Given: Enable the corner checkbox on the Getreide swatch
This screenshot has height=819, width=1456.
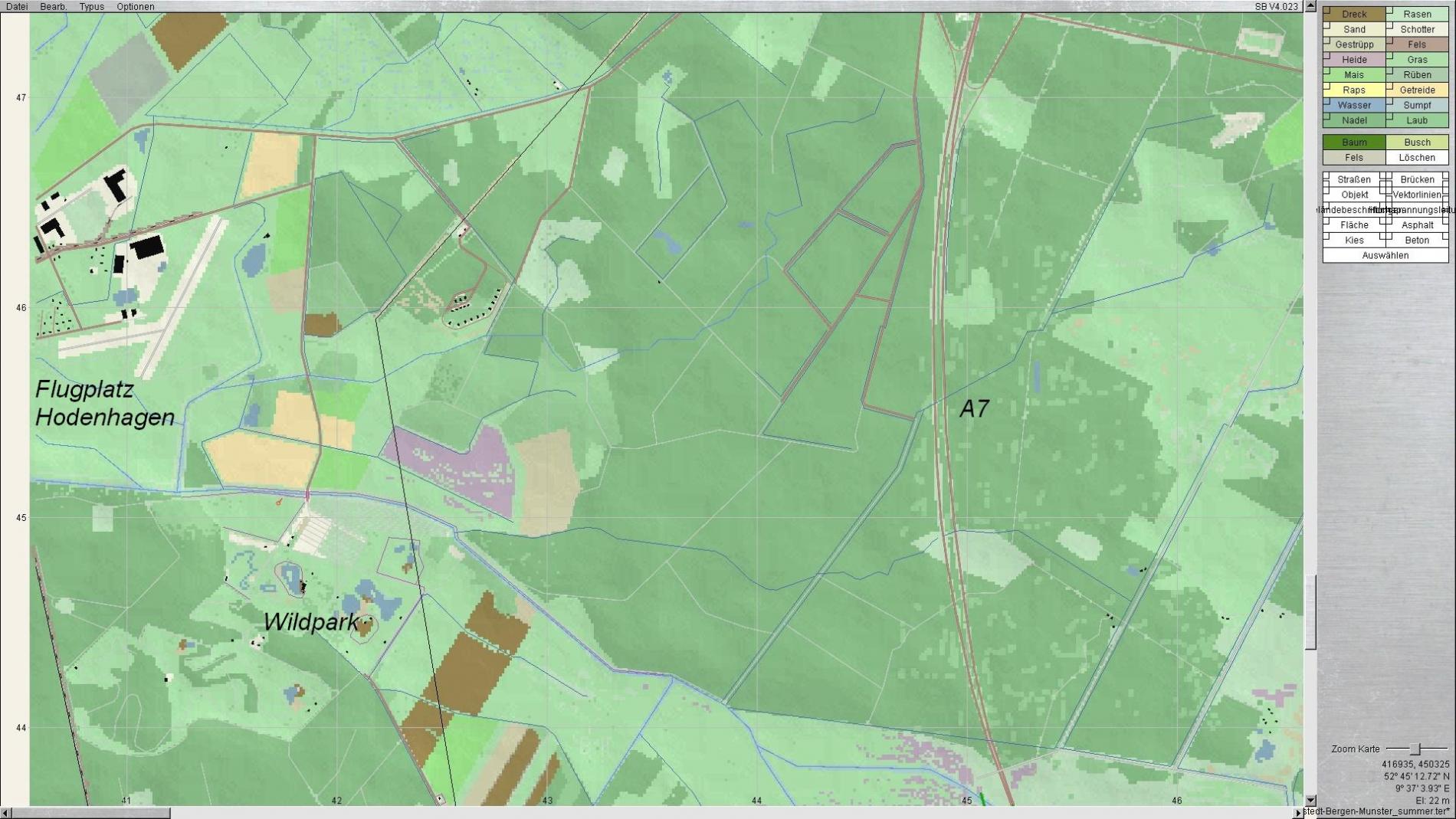Looking at the screenshot, I should (x=1389, y=85).
